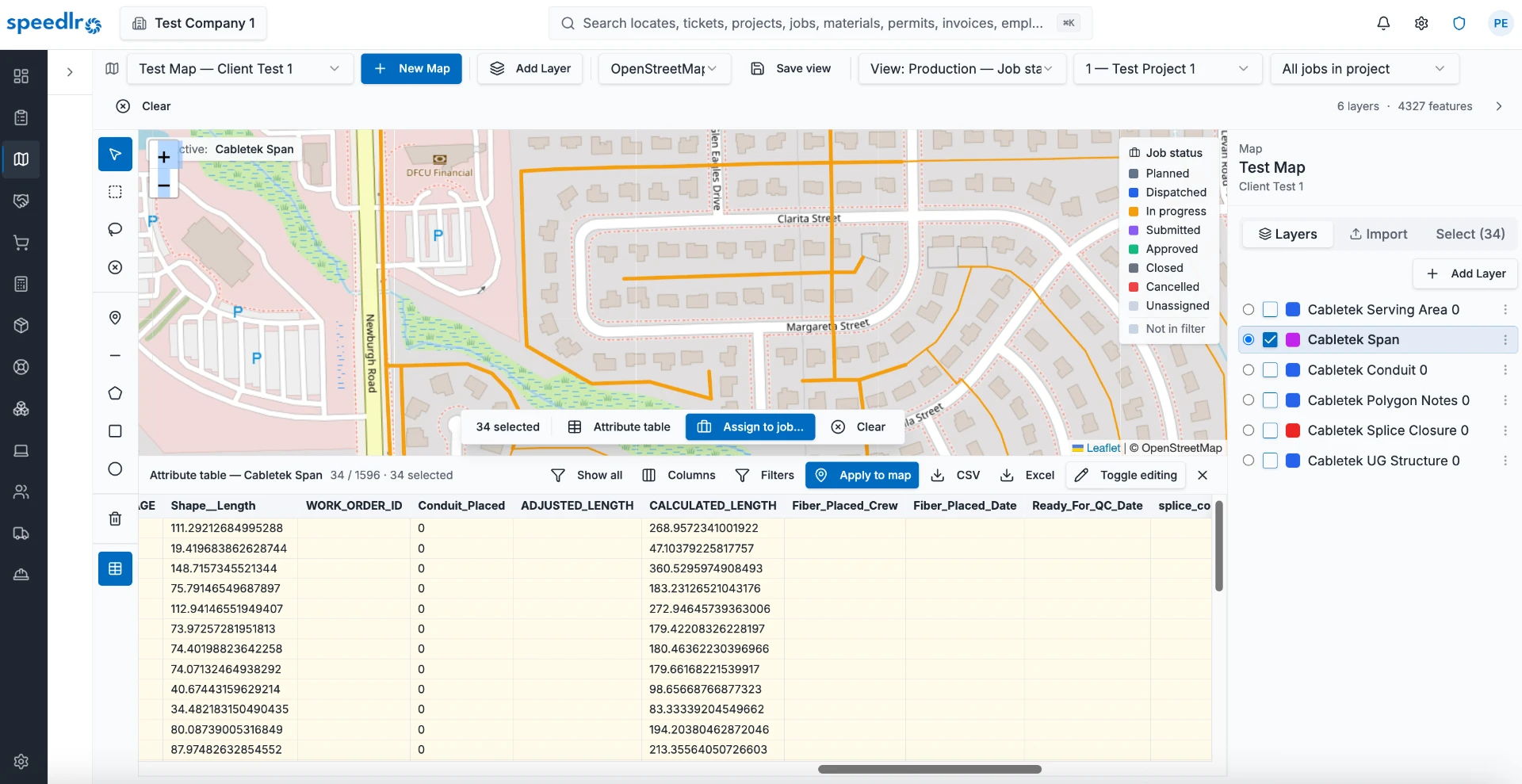Switch to the Layers tab
Screen dimensions: 1522x784
[1288, 234]
